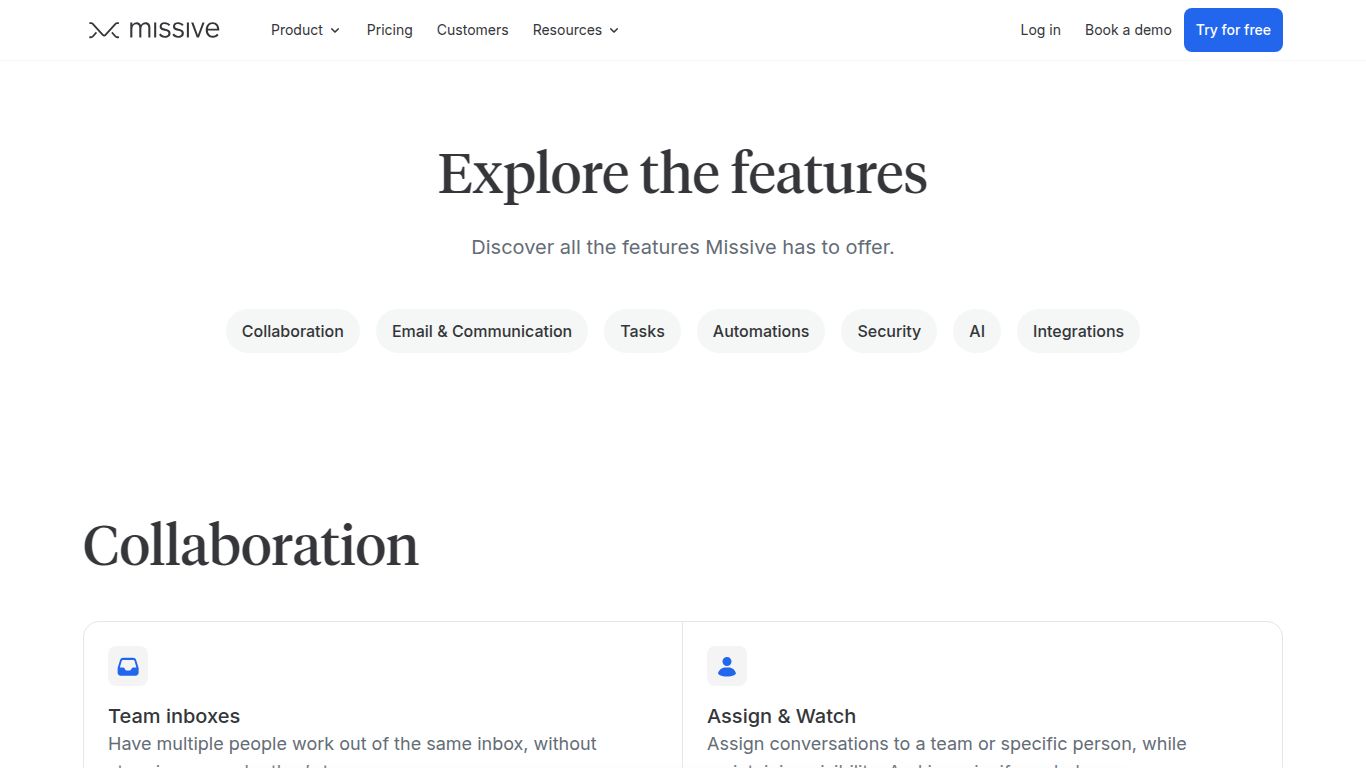Select the Security feature pill
The image size is (1366, 768).
coord(888,331)
